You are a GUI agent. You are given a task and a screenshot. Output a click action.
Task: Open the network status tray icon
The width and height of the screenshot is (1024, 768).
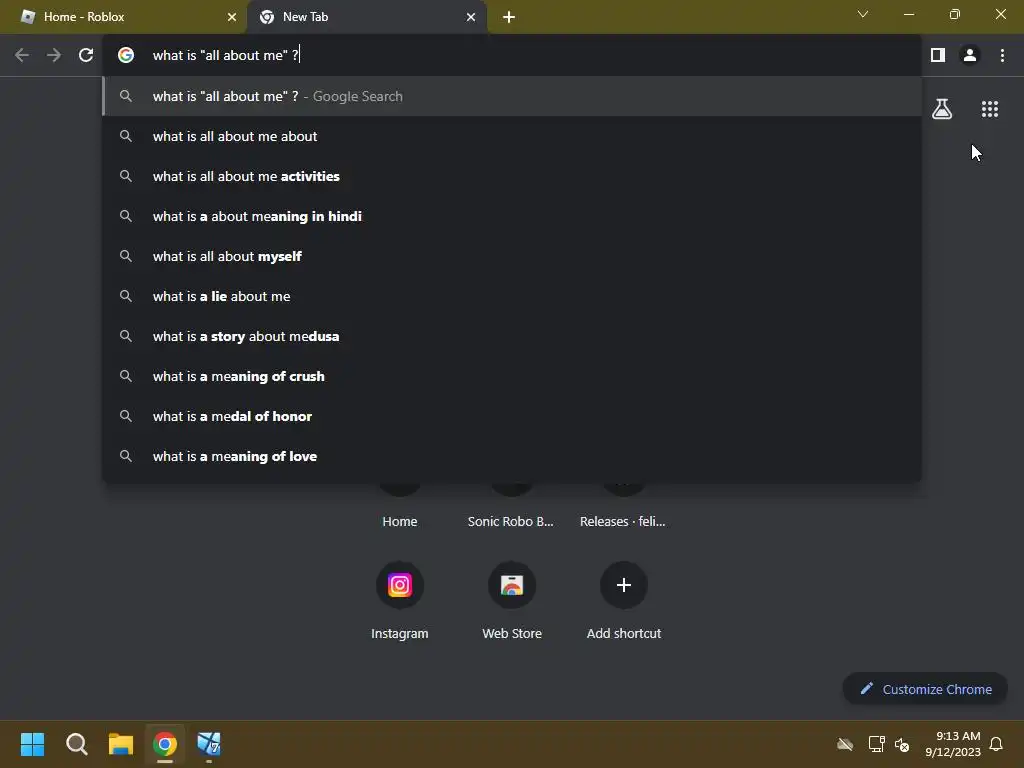click(876, 744)
